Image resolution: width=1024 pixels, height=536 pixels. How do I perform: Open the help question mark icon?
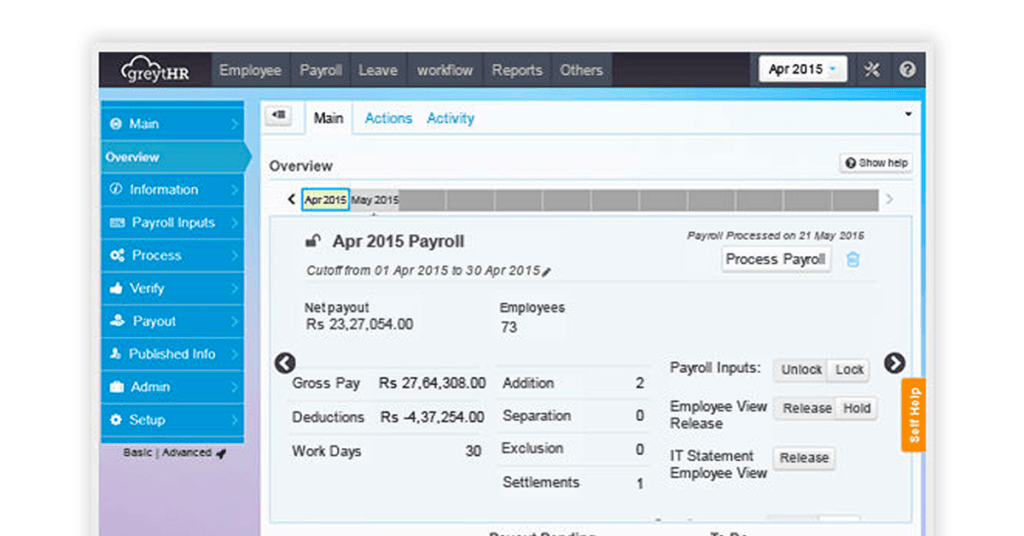tap(907, 69)
